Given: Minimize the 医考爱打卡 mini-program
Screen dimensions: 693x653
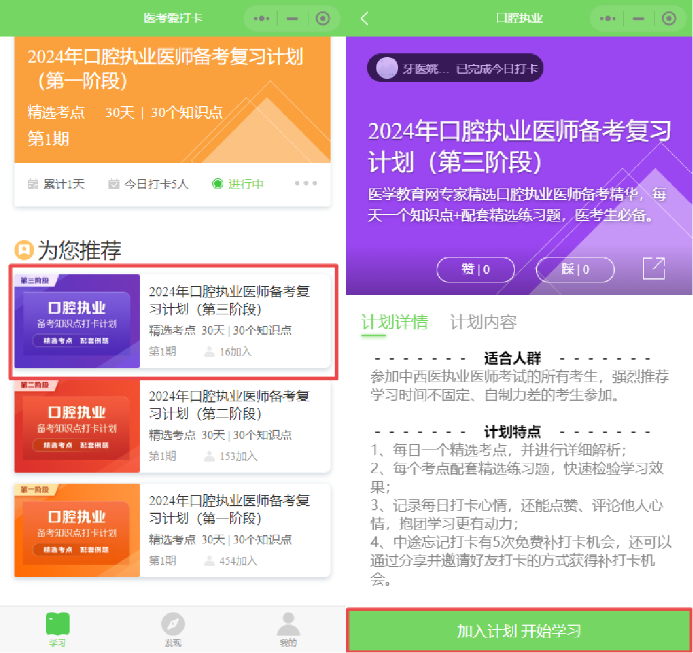Looking at the screenshot, I should tap(292, 18).
